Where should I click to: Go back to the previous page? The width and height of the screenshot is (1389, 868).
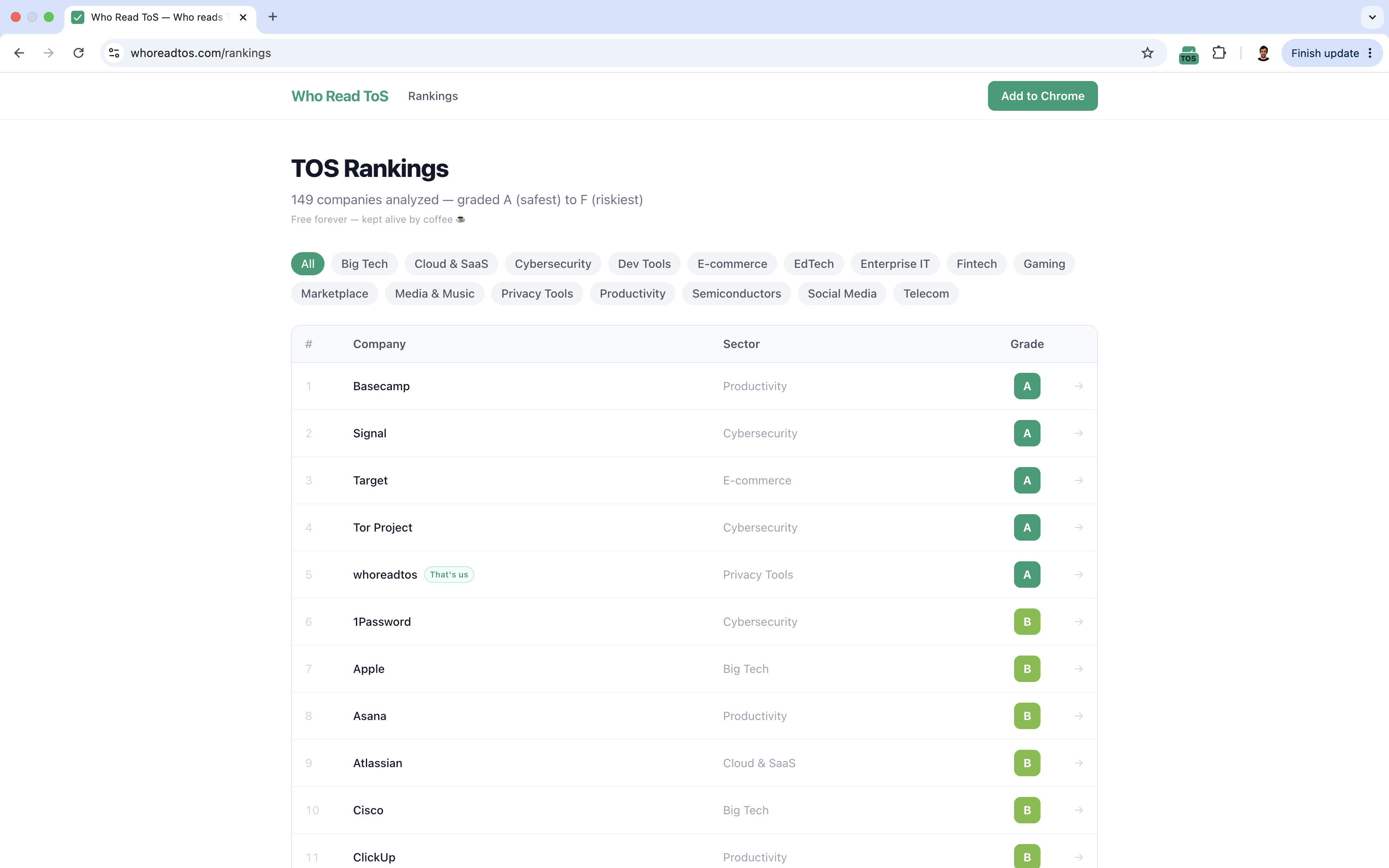coord(19,53)
